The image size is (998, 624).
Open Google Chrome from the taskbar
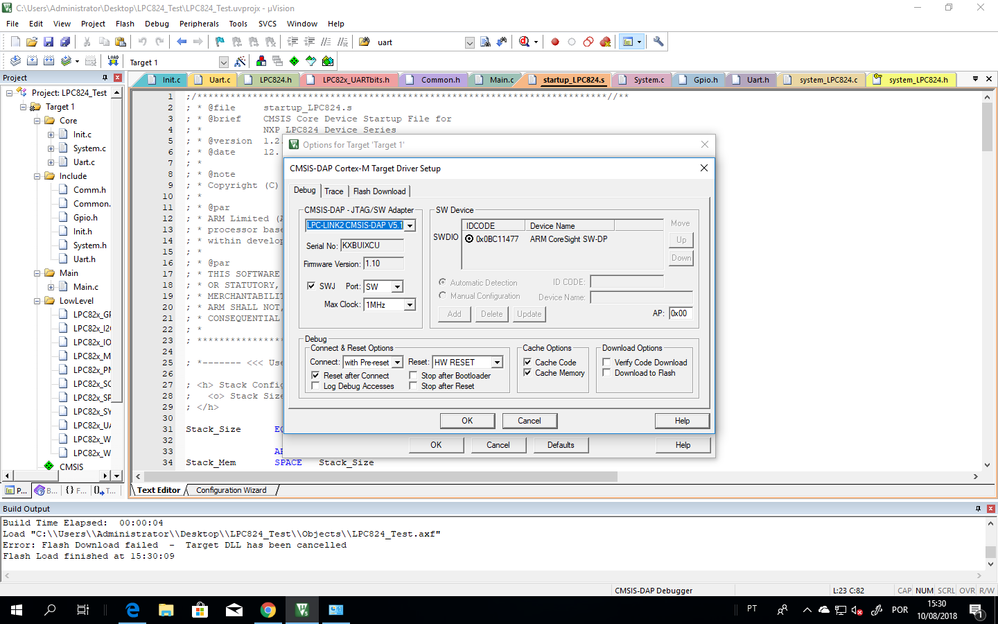268,609
